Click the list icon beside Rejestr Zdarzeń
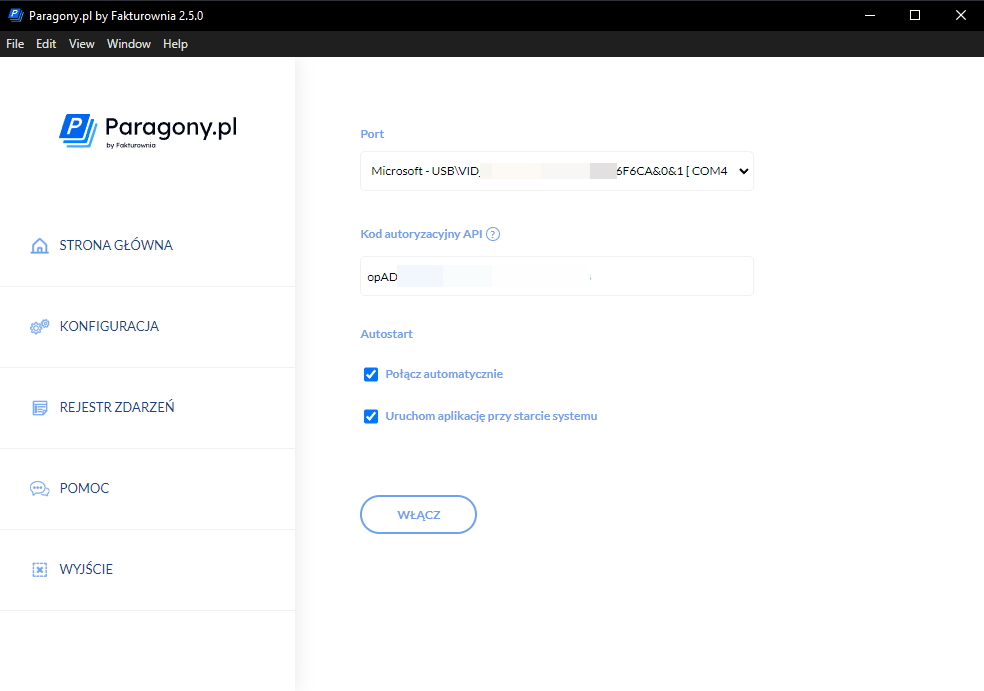 tap(40, 408)
